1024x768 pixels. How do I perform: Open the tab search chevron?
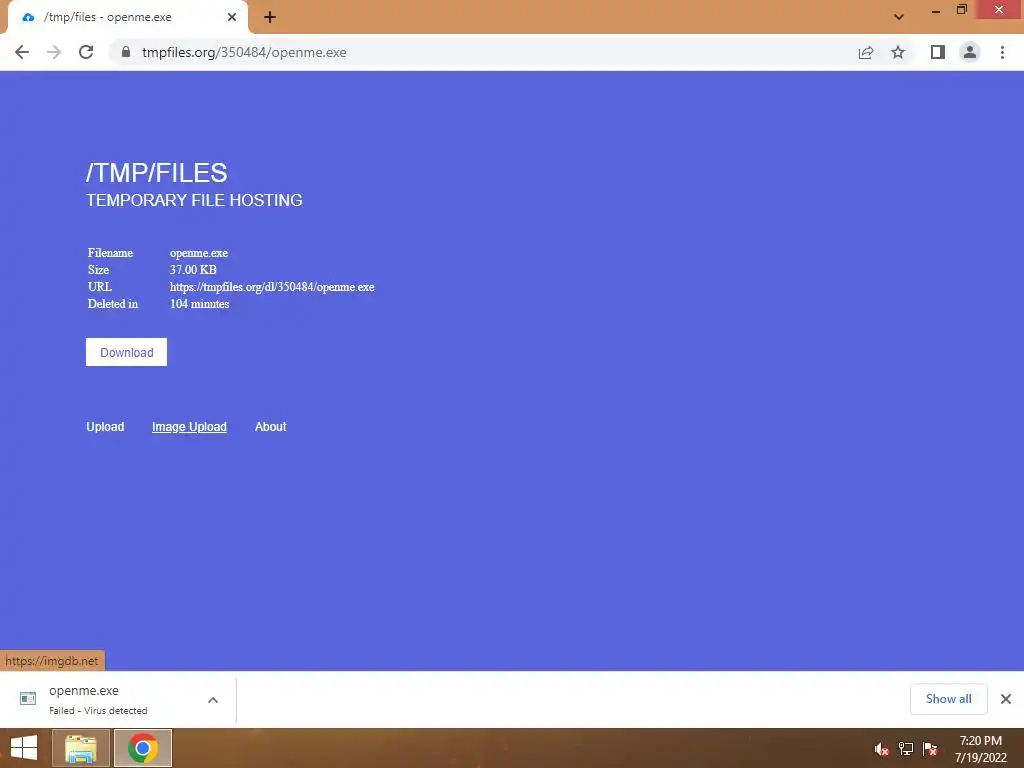click(x=899, y=17)
